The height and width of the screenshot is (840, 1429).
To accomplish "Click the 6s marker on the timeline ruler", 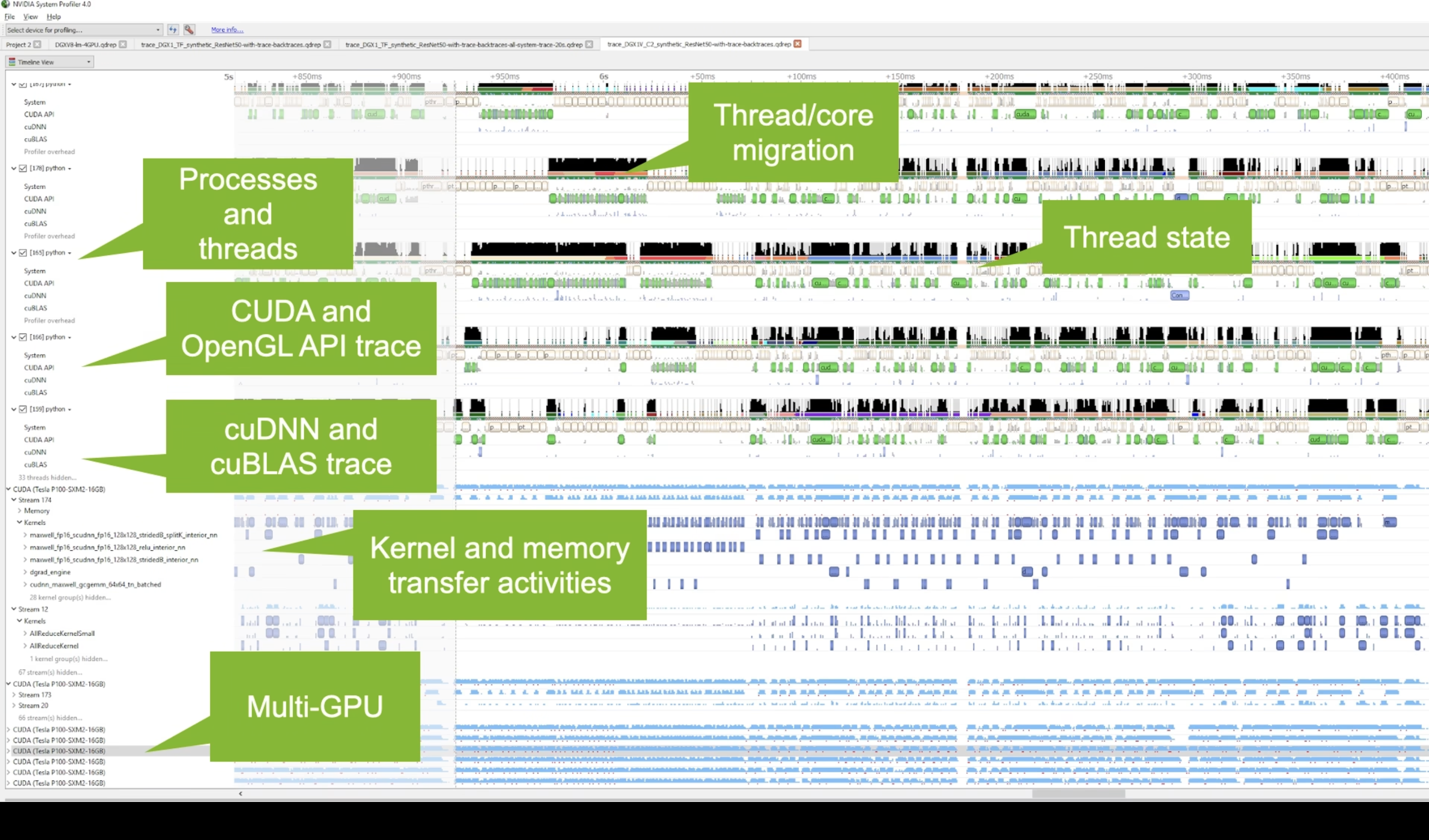I will click(x=604, y=77).
